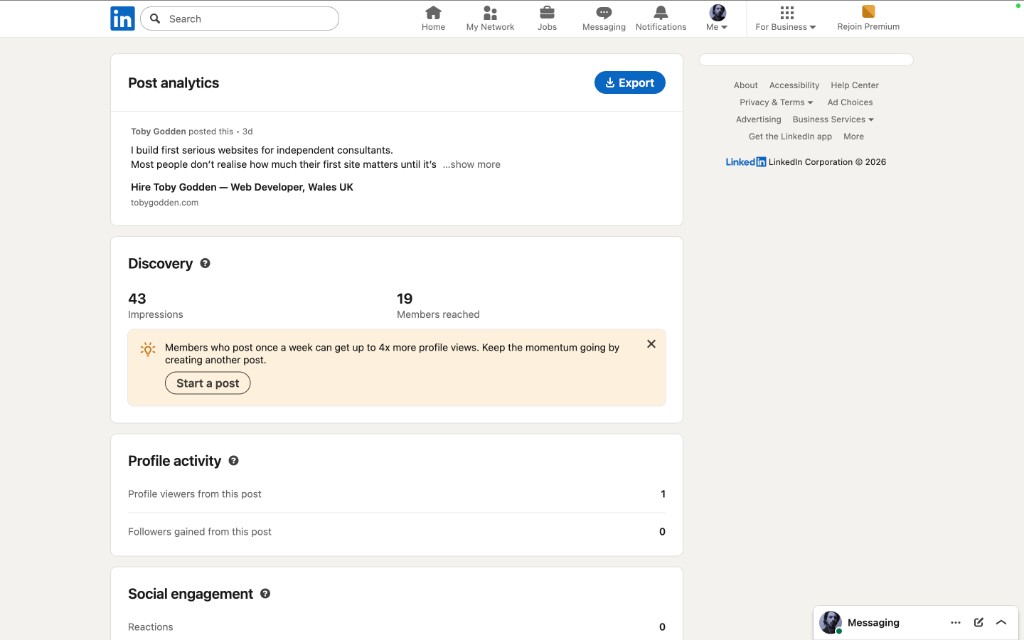Click the Social engagement help icon
Viewport: 1024px width, 640px height.
(265, 594)
